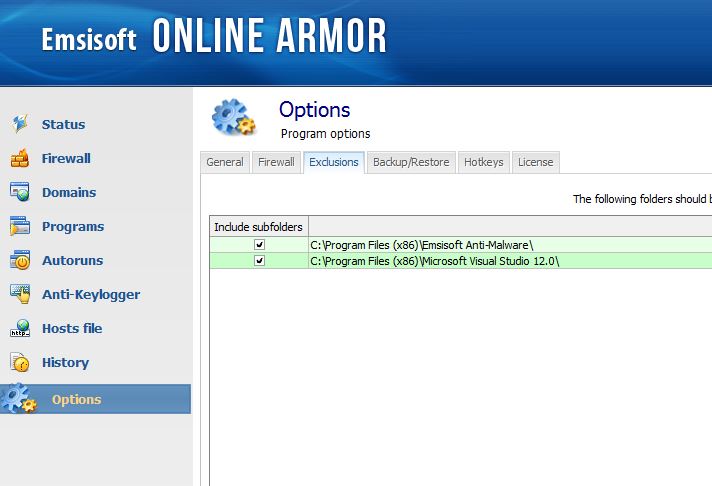Click the Hosts file http globe icon
712x486 pixels.
coord(20,328)
